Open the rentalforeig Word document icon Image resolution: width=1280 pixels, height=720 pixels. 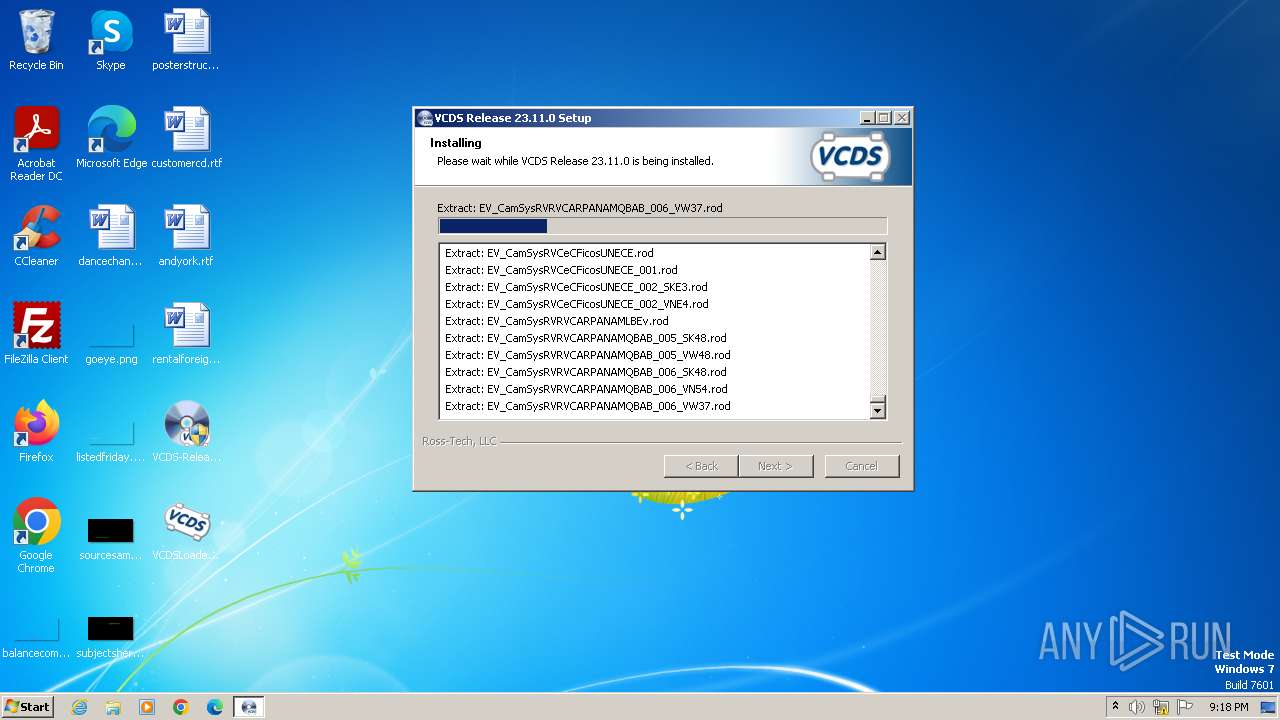(186, 334)
